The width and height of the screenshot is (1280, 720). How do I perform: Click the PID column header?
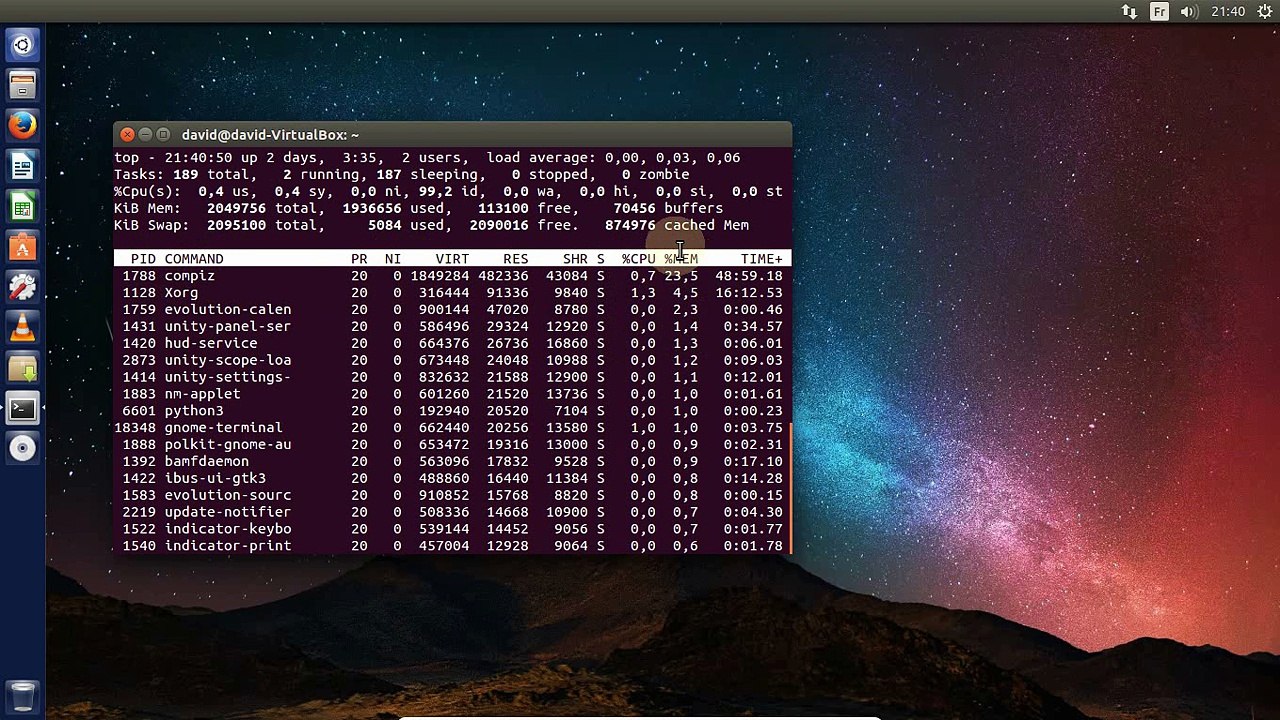[143, 259]
